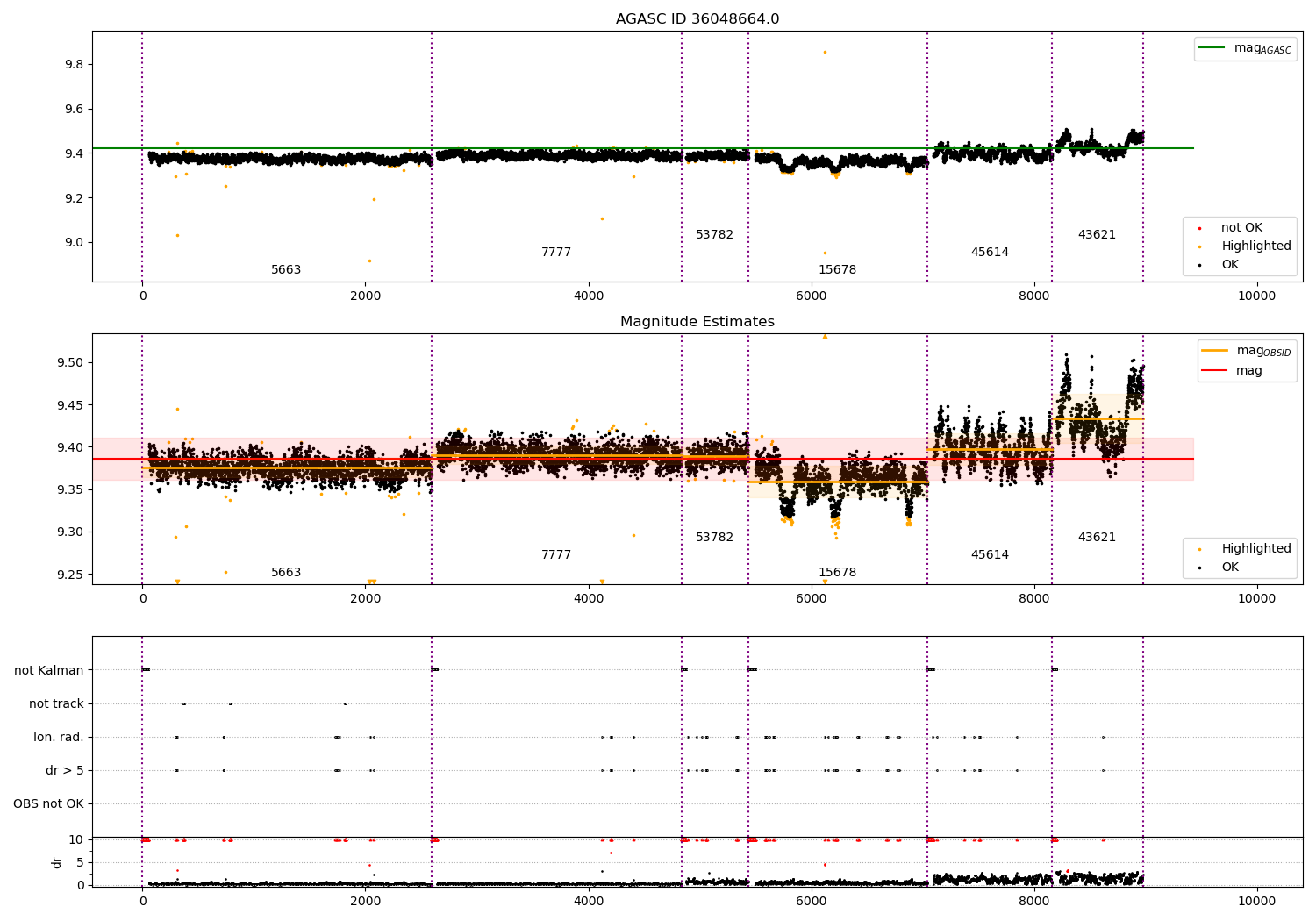Image resolution: width=1316 pixels, height=921 pixels.
Task: Click y-axis tick 9.8 in top panel
Action: [74, 65]
